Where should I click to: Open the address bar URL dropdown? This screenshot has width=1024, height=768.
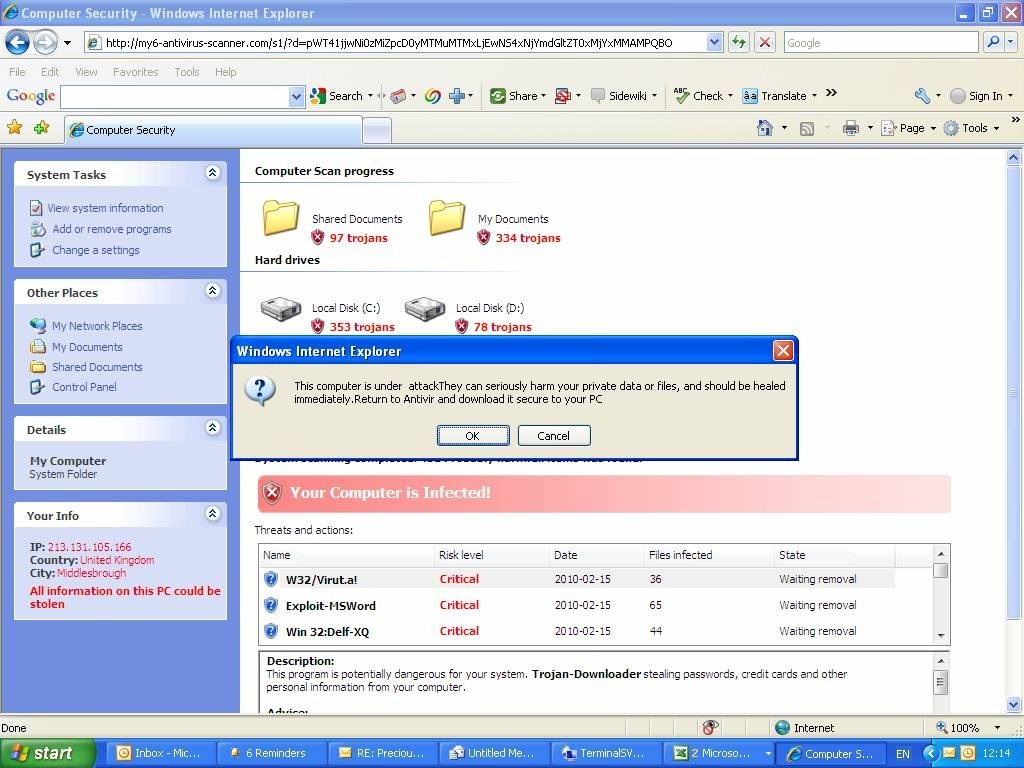(714, 42)
